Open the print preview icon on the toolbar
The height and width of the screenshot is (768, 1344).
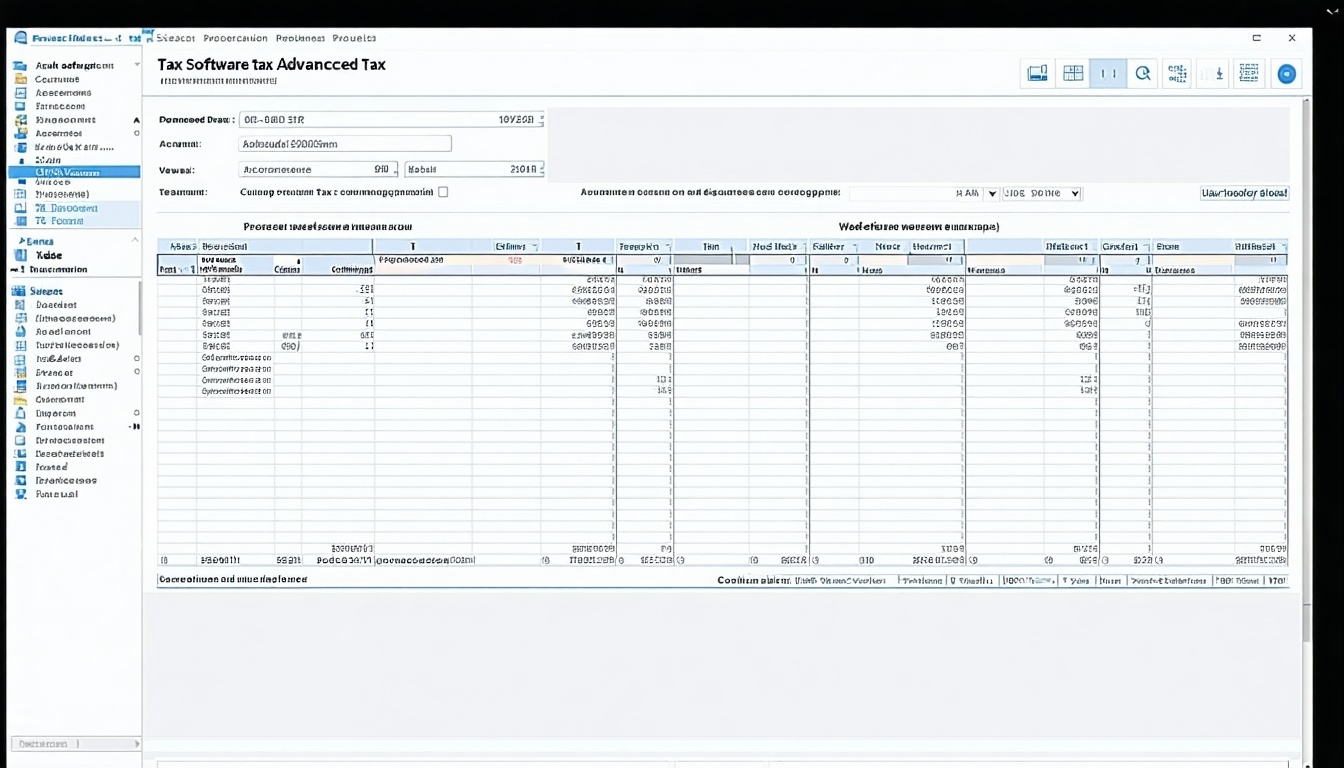click(1037, 72)
